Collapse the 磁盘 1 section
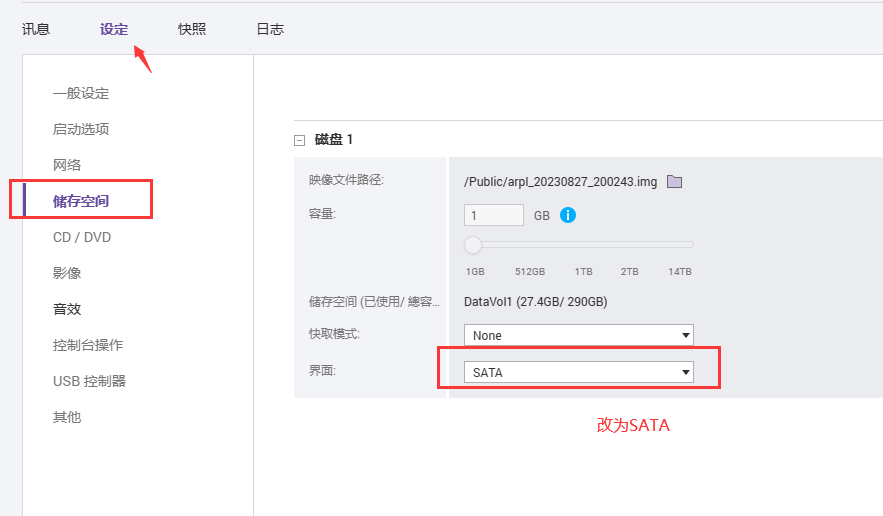Image resolution: width=883 pixels, height=516 pixels. pos(300,140)
